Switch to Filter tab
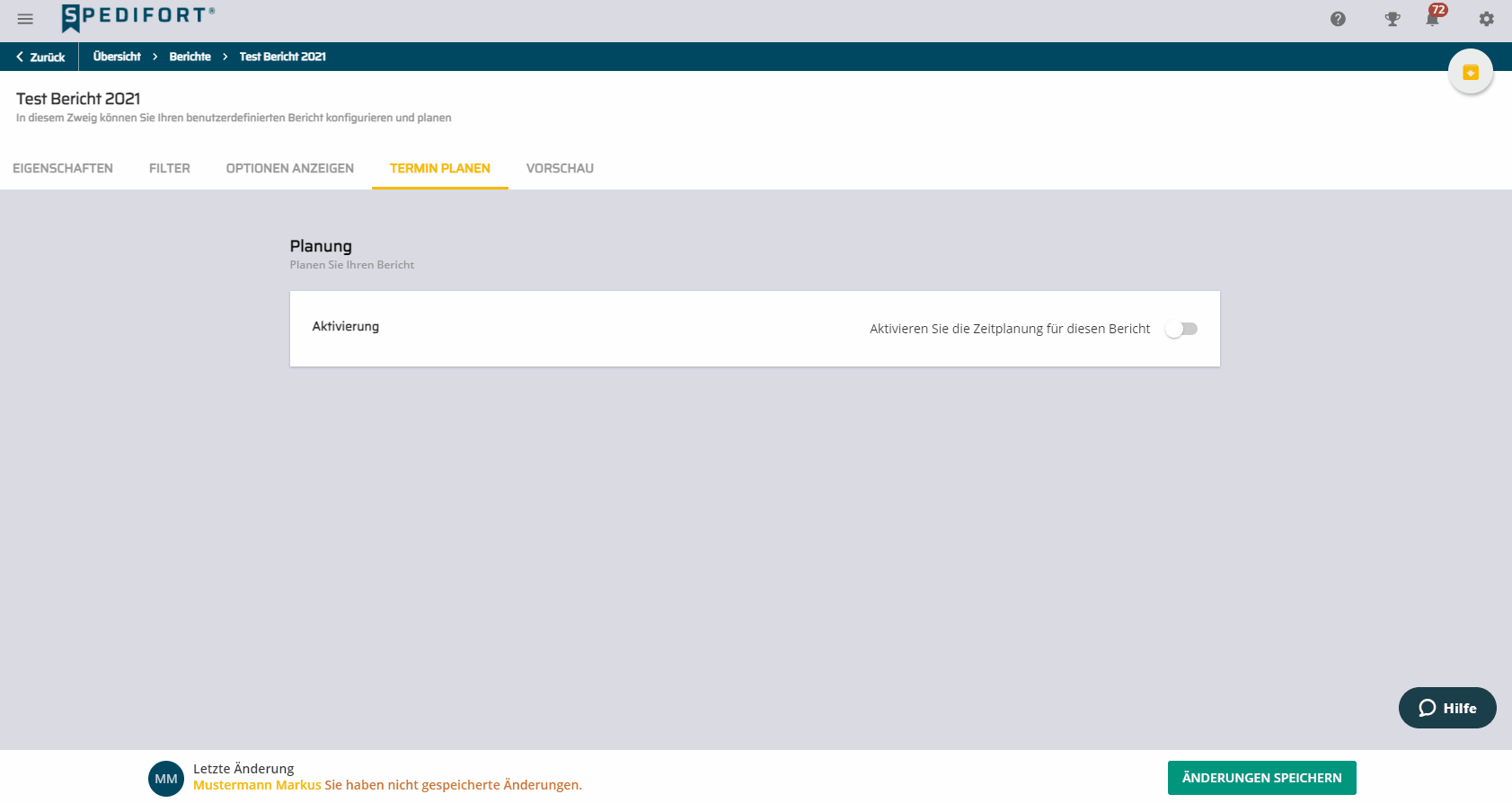 click(170, 168)
